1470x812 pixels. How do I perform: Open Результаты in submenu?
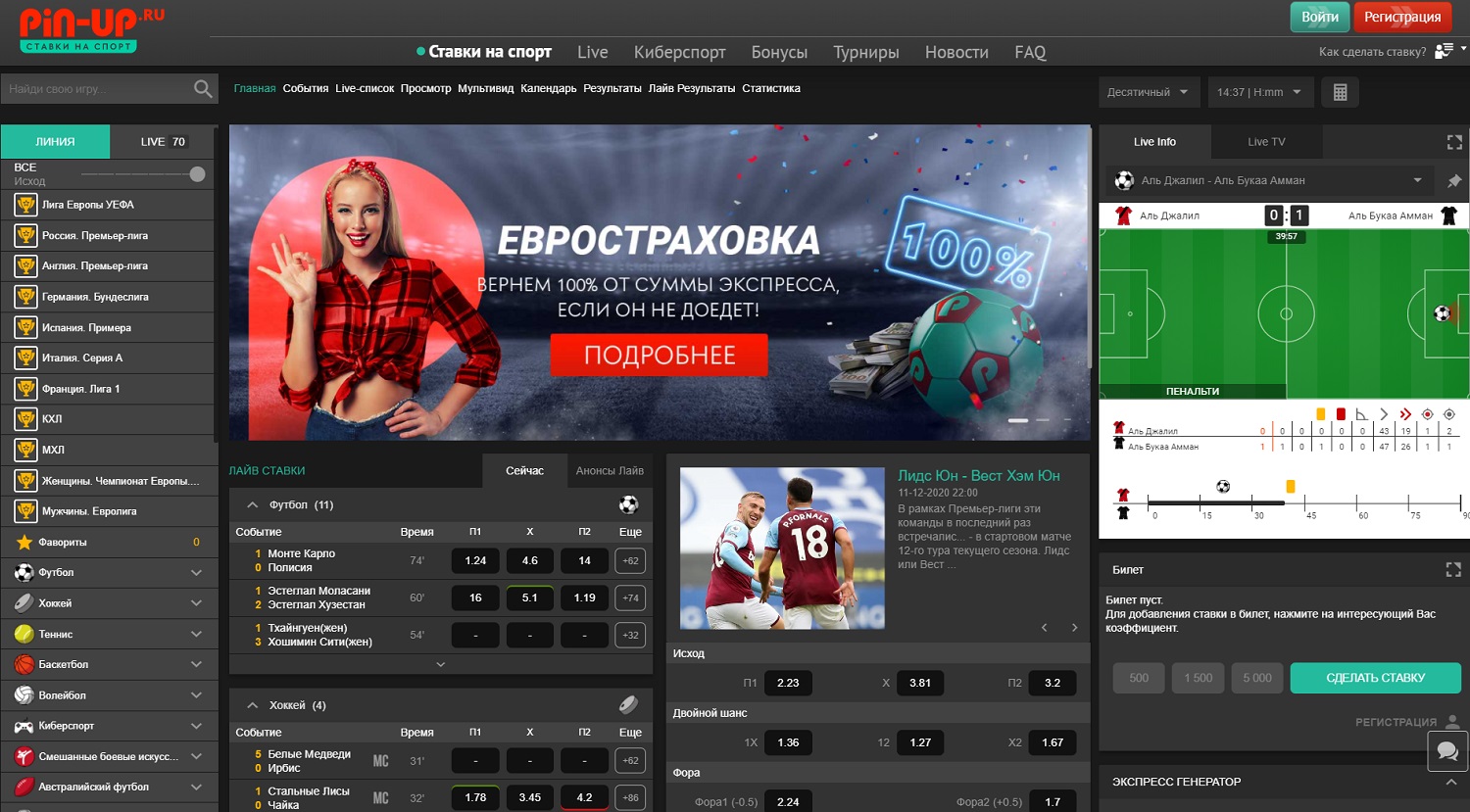point(612,88)
